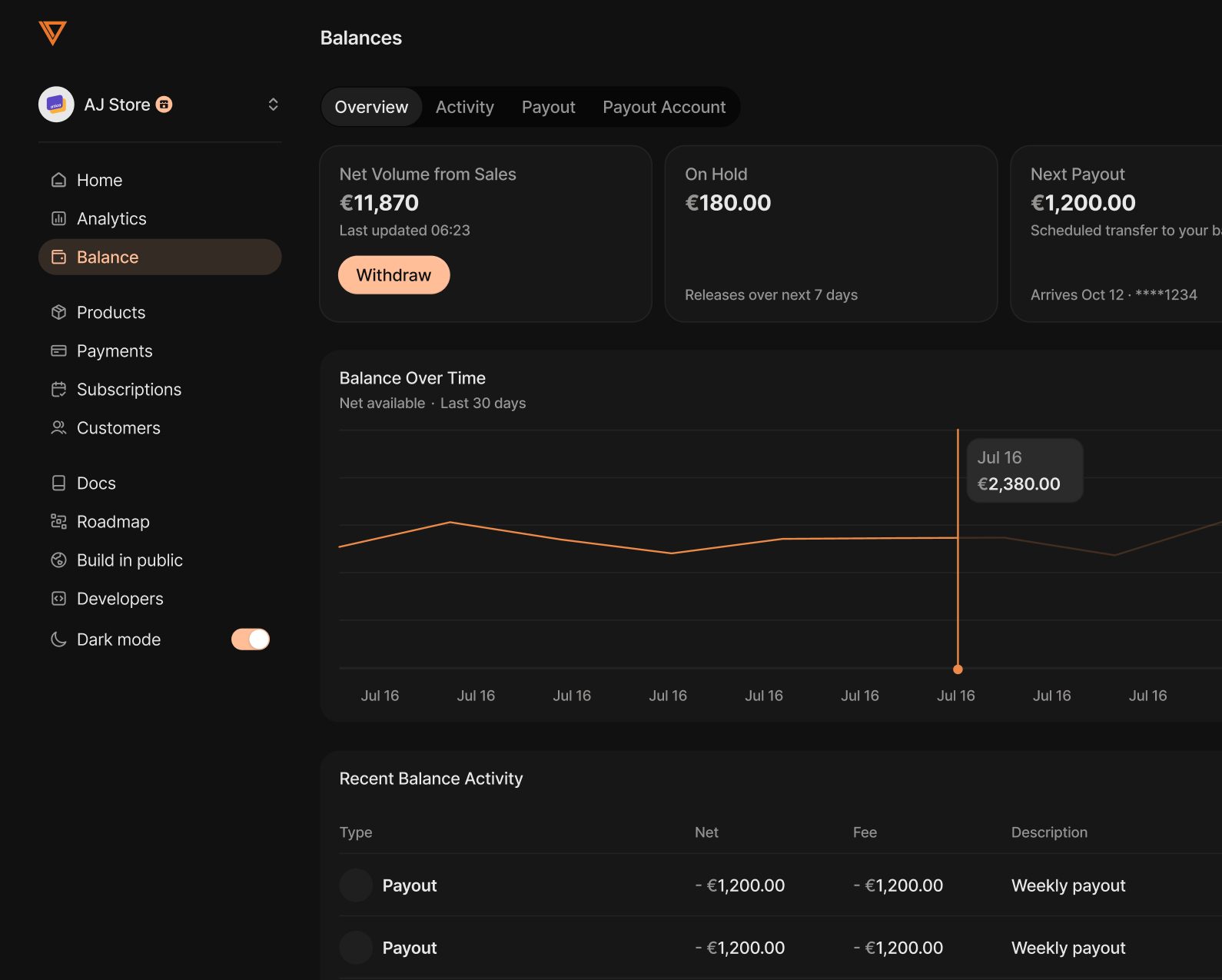Click the Roadmap icon in sidebar
The width and height of the screenshot is (1222, 980).
click(x=58, y=521)
